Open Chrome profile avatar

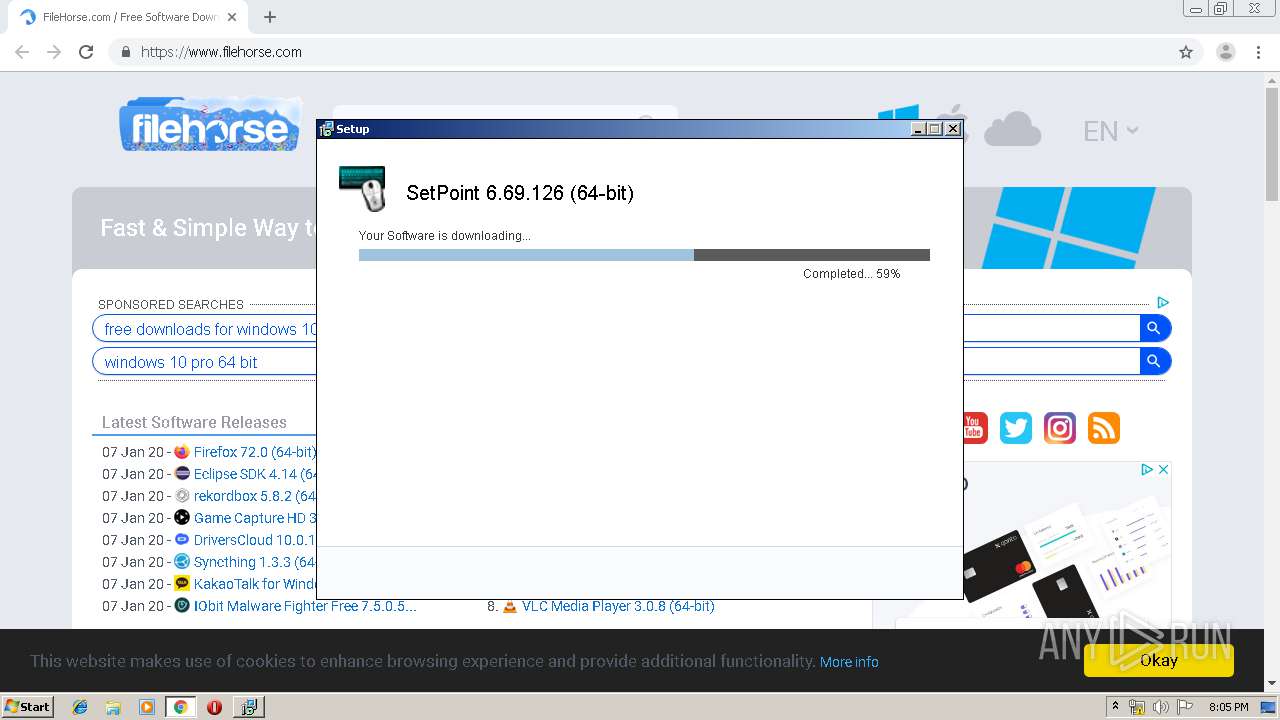coord(1226,52)
